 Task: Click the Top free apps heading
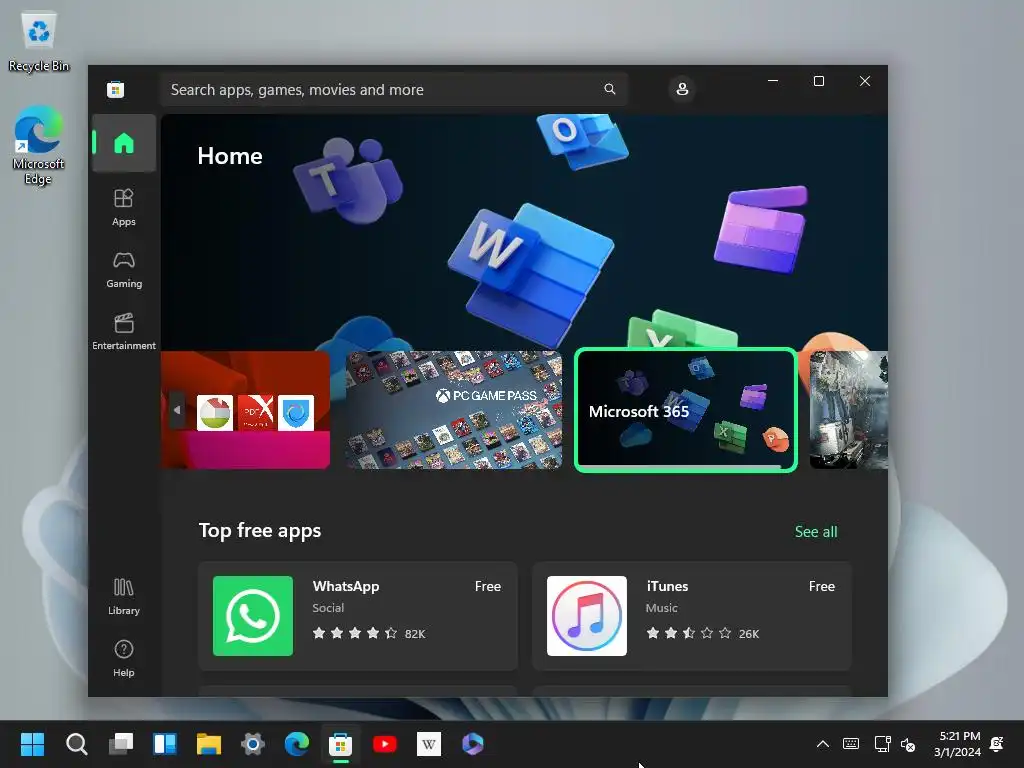pos(260,531)
